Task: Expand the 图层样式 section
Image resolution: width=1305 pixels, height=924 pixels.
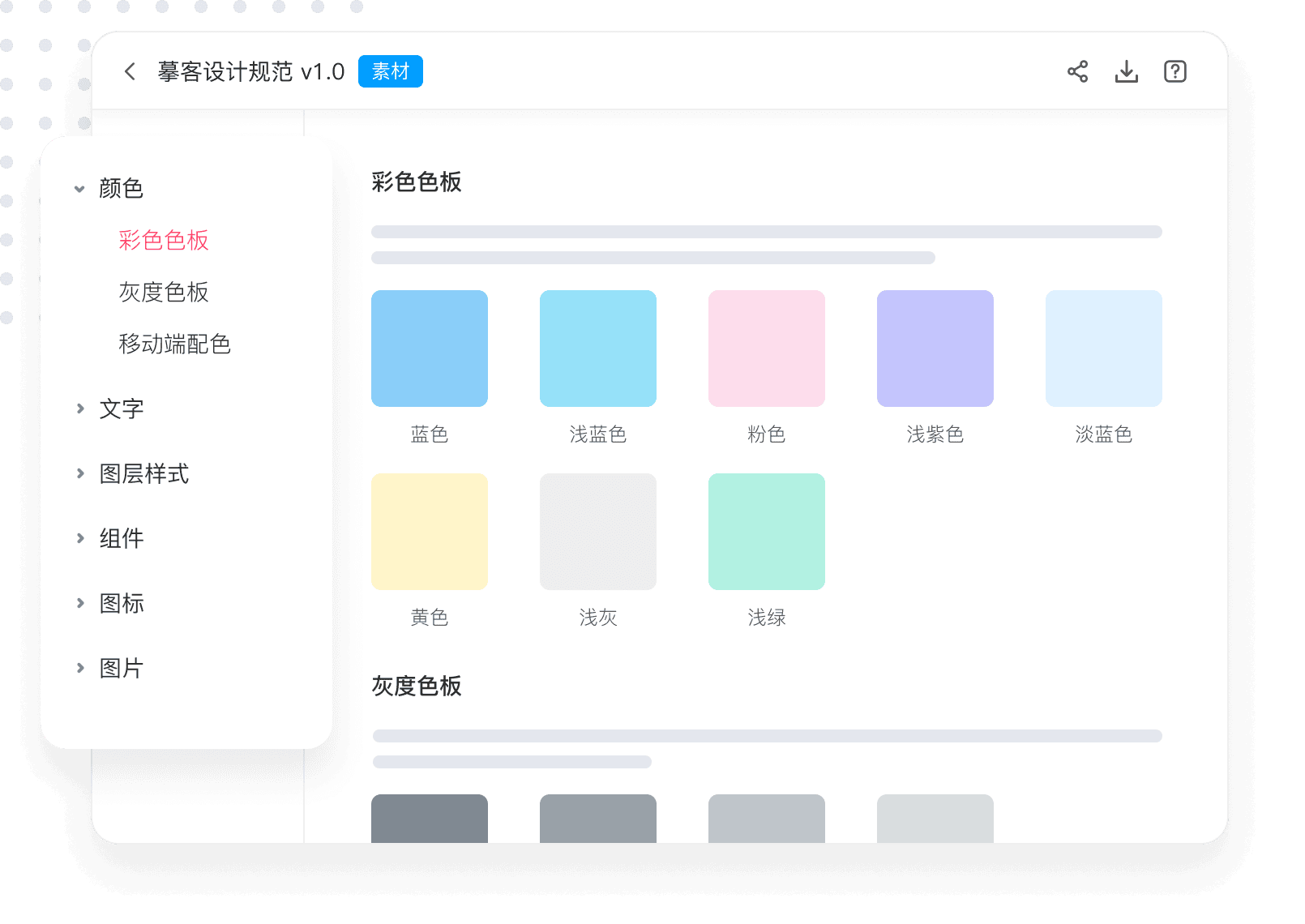Action: (x=80, y=473)
